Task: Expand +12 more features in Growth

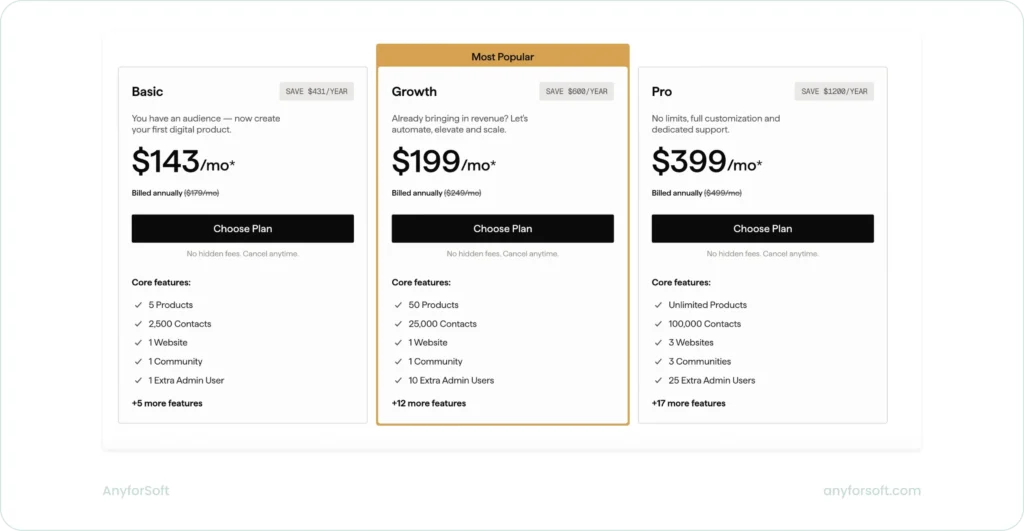Action: (x=429, y=403)
